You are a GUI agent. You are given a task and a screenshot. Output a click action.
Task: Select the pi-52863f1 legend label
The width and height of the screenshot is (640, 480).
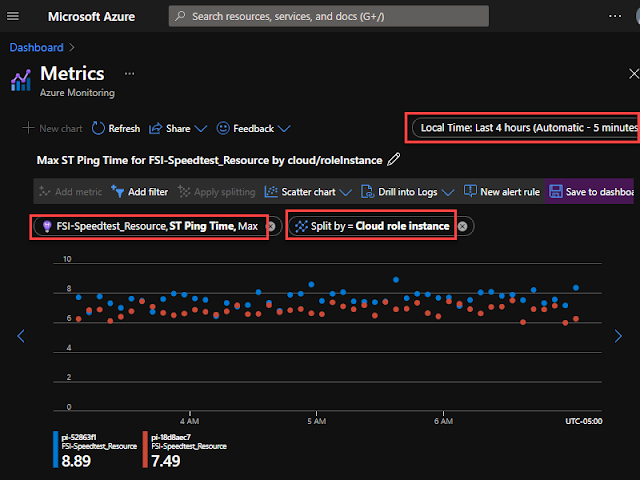[79, 438]
